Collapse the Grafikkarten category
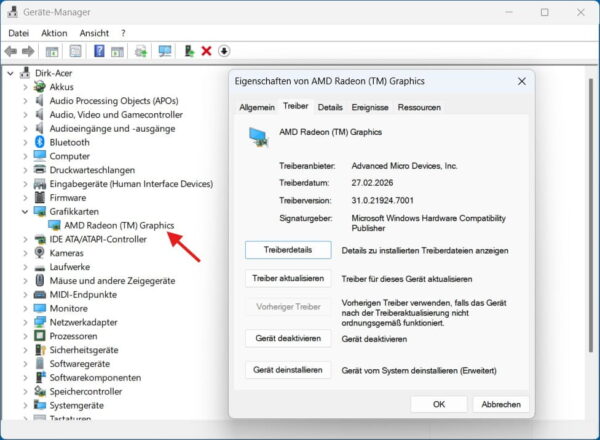600x440 pixels. (x=25, y=212)
